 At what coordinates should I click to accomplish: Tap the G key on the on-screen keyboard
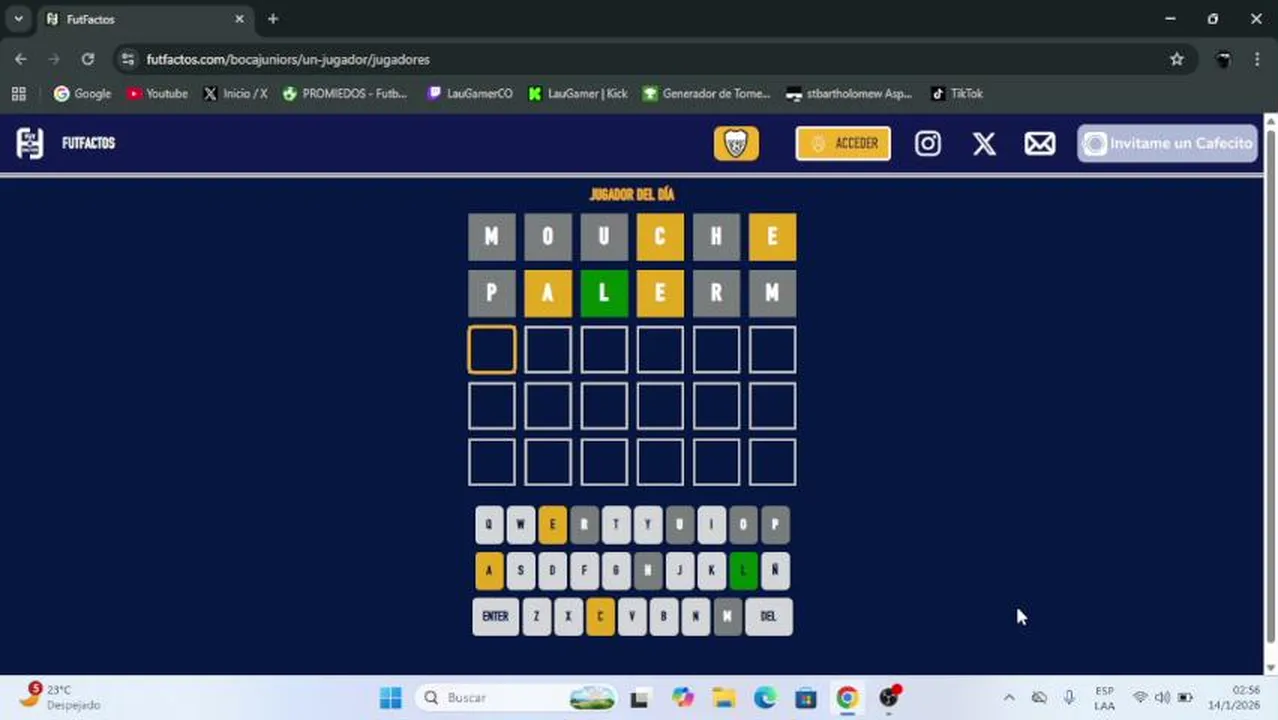pos(616,571)
